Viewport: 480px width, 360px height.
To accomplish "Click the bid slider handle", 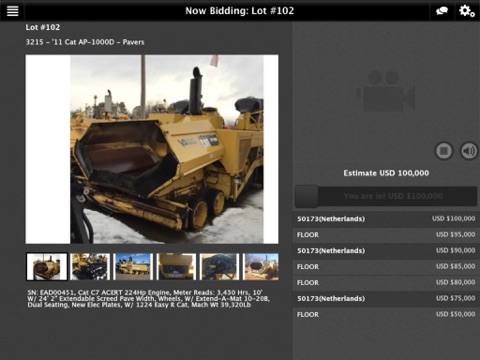I will 306,196.
